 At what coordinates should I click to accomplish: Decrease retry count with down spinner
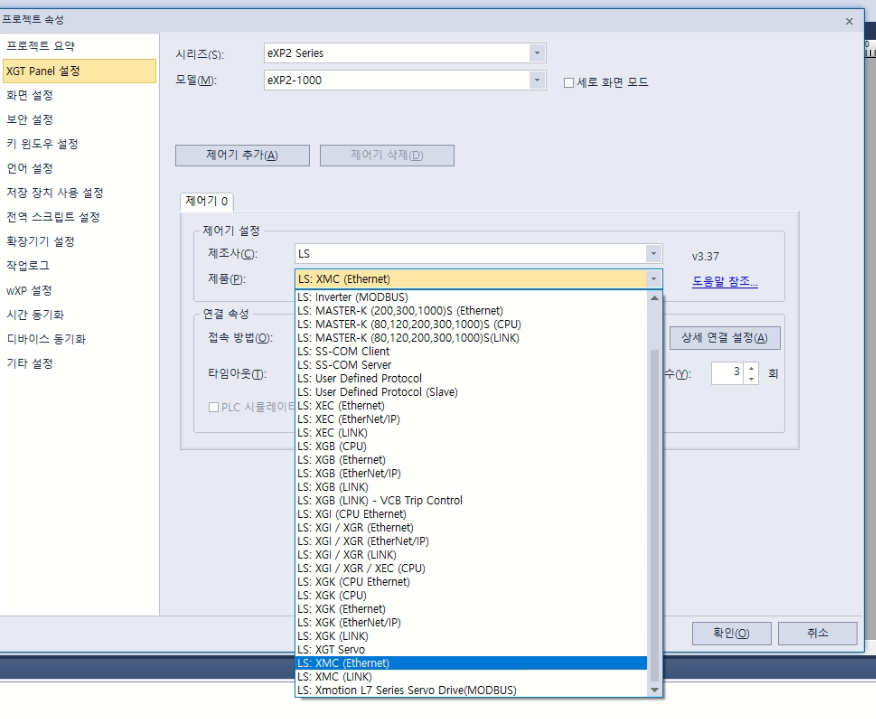[751, 379]
